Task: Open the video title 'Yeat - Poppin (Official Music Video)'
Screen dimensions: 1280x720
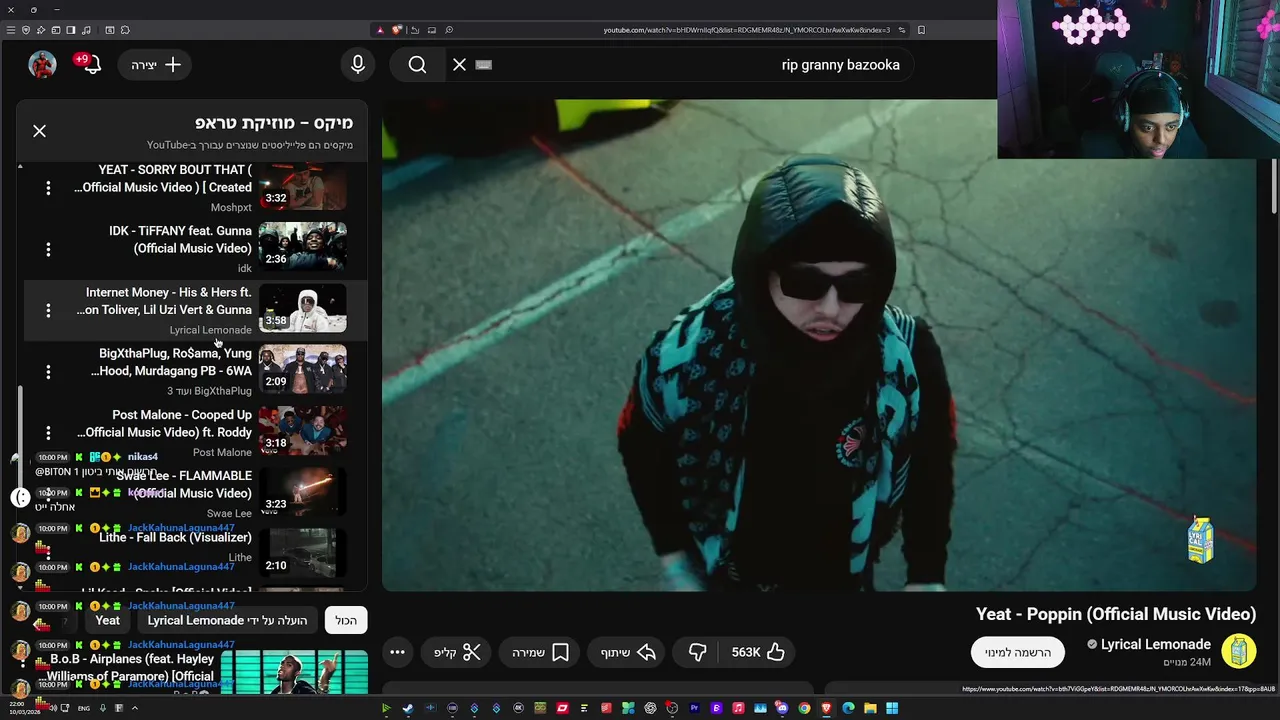Action: [x=1116, y=615]
